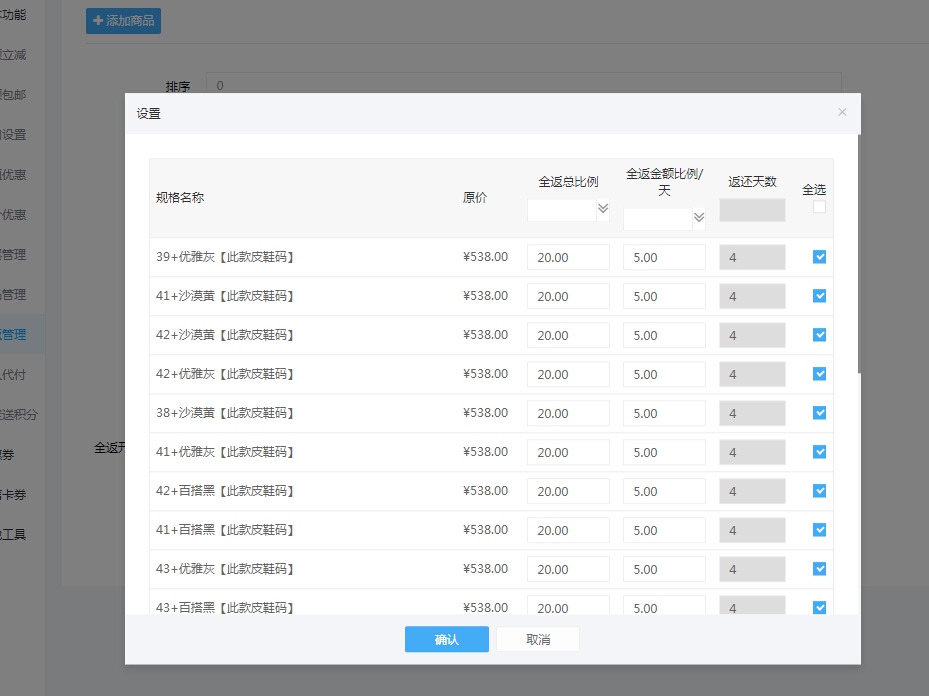Click the 排序 input field behind the dialog
The width and height of the screenshot is (929, 696).
(524, 85)
